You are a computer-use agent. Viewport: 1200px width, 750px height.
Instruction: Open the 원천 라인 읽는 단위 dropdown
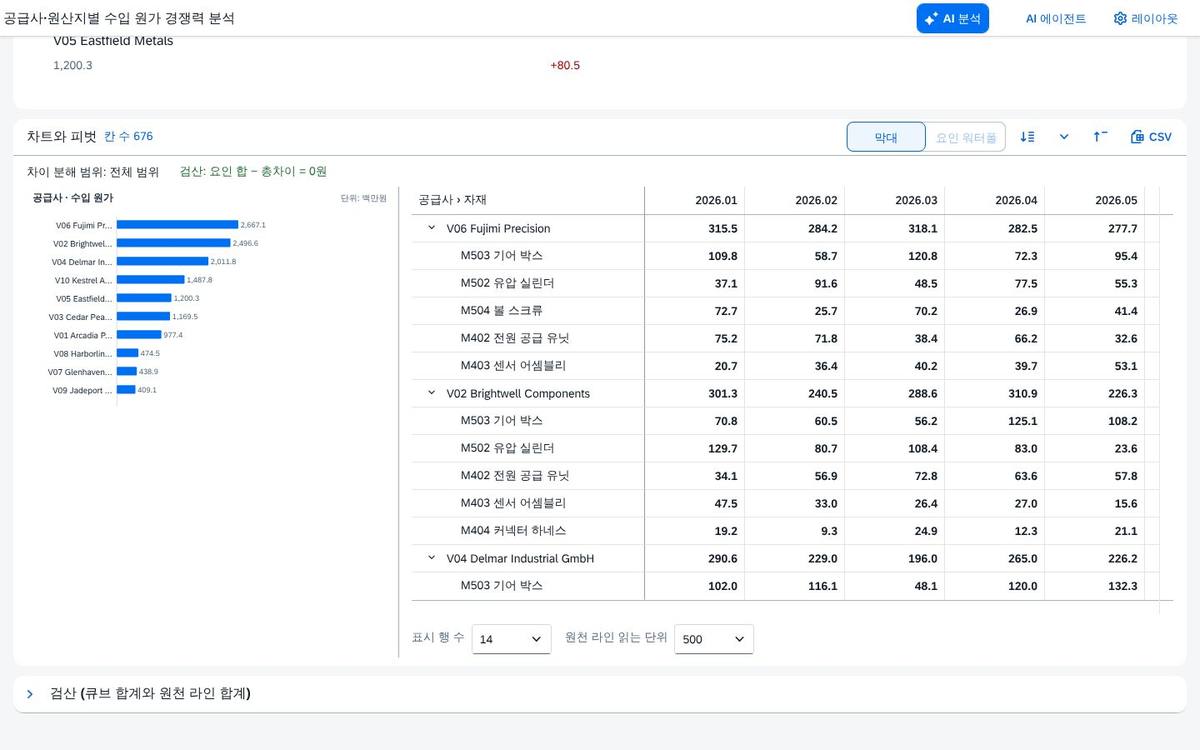[714, 639]
